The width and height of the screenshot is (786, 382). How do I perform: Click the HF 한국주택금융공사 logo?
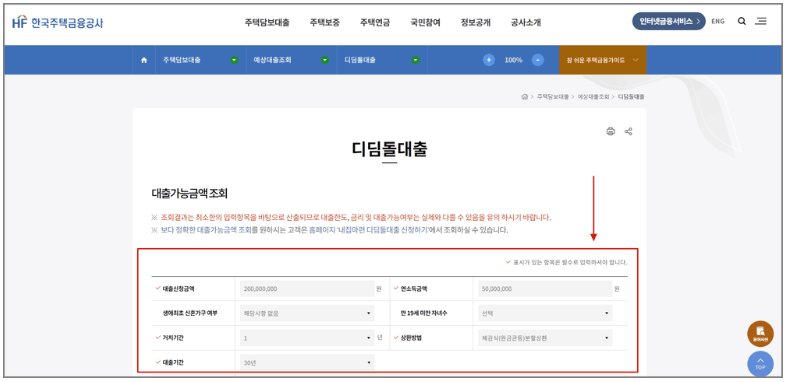[58, 23]
